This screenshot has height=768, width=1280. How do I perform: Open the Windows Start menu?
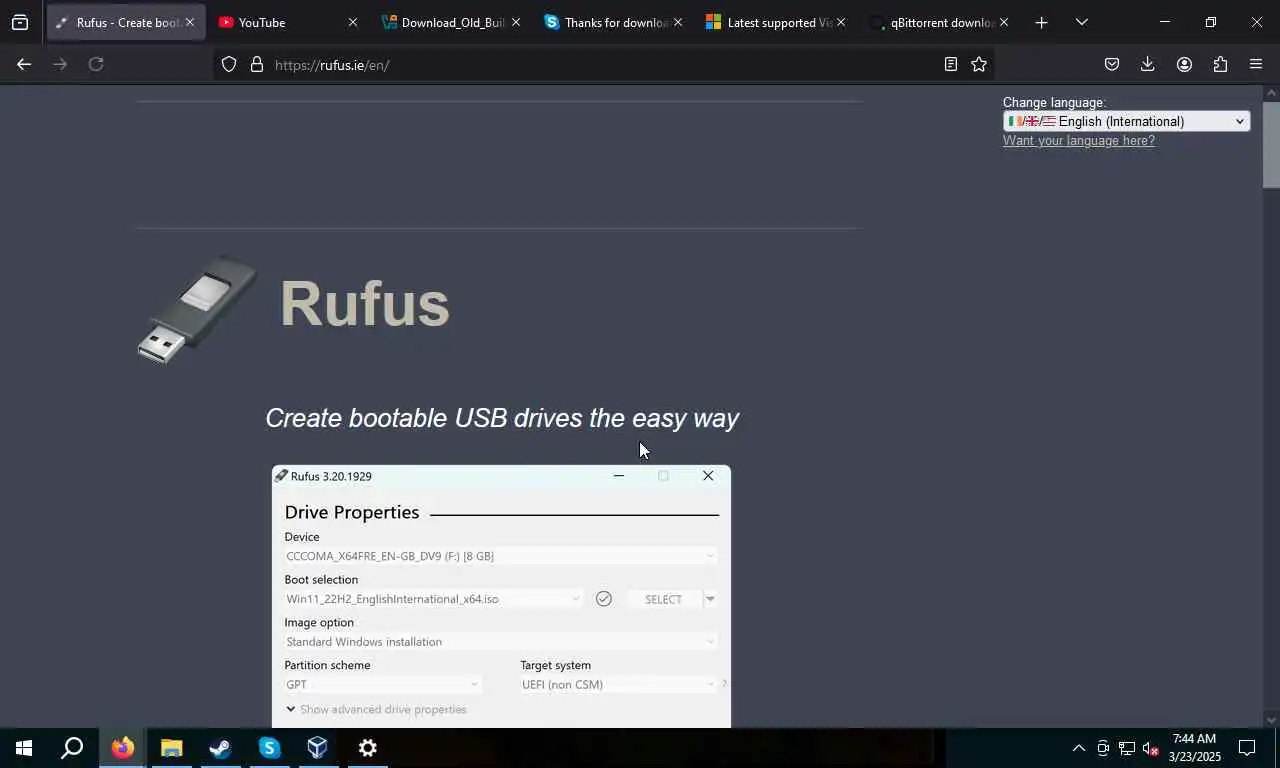point(24,748)
